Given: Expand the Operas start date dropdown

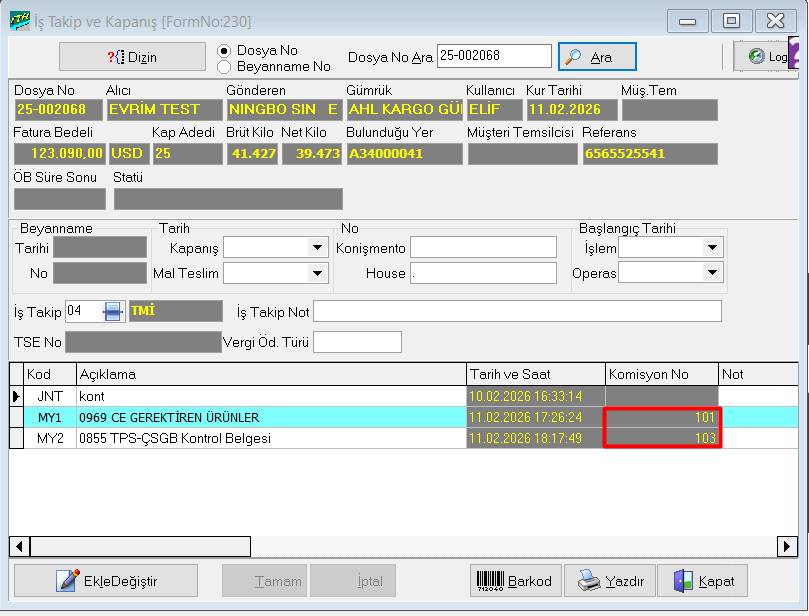Looking at the screenshot, I should 712,273.
